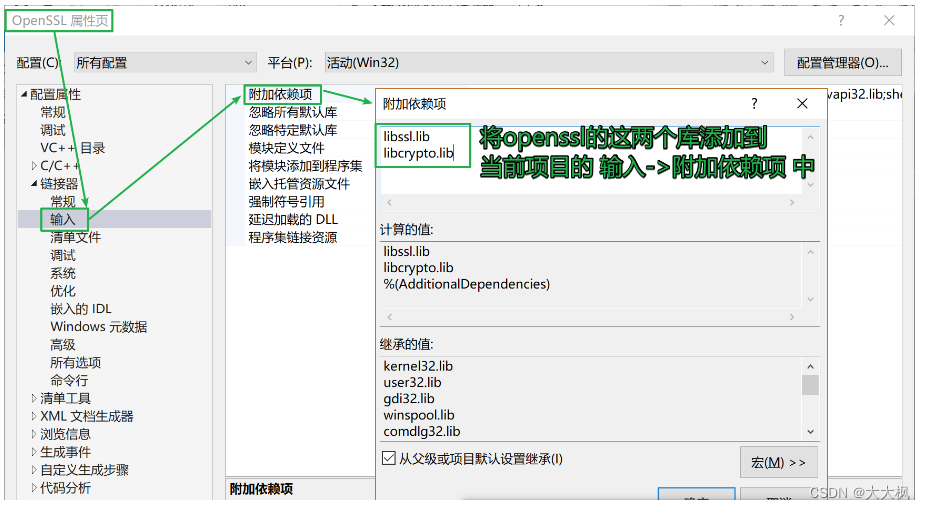Click computed values horizontal scroll left arrow

(x=389, y=317)
